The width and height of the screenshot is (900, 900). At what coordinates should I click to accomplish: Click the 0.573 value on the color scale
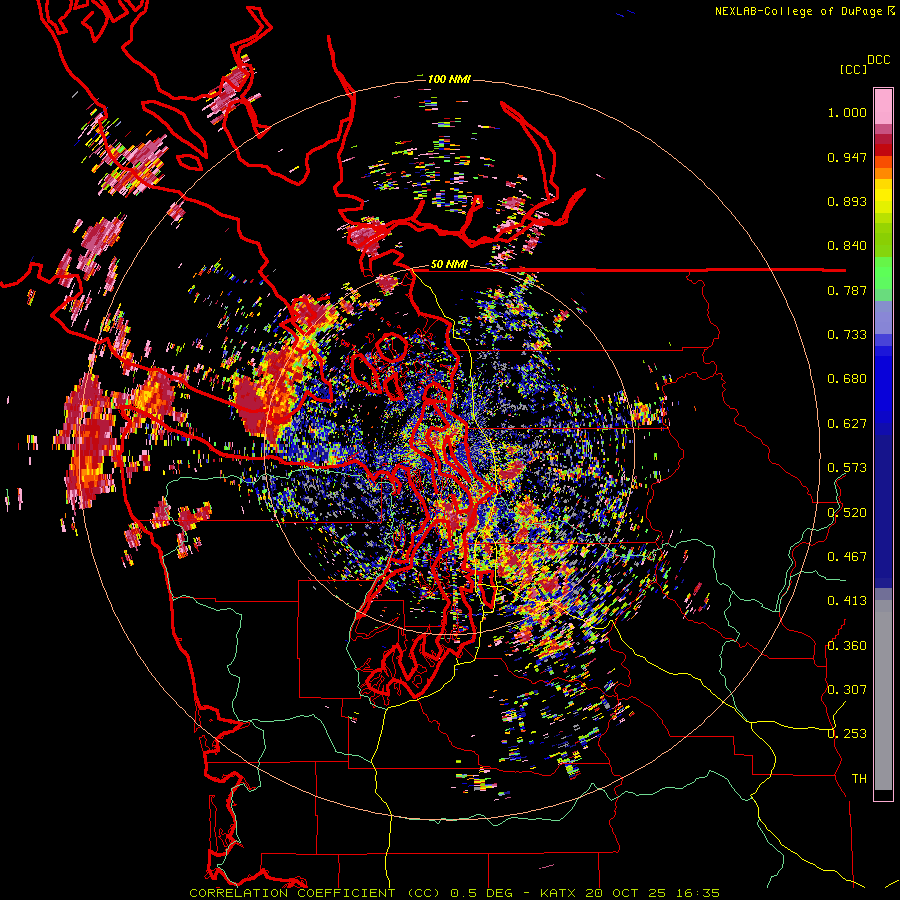tap(847, 468)
